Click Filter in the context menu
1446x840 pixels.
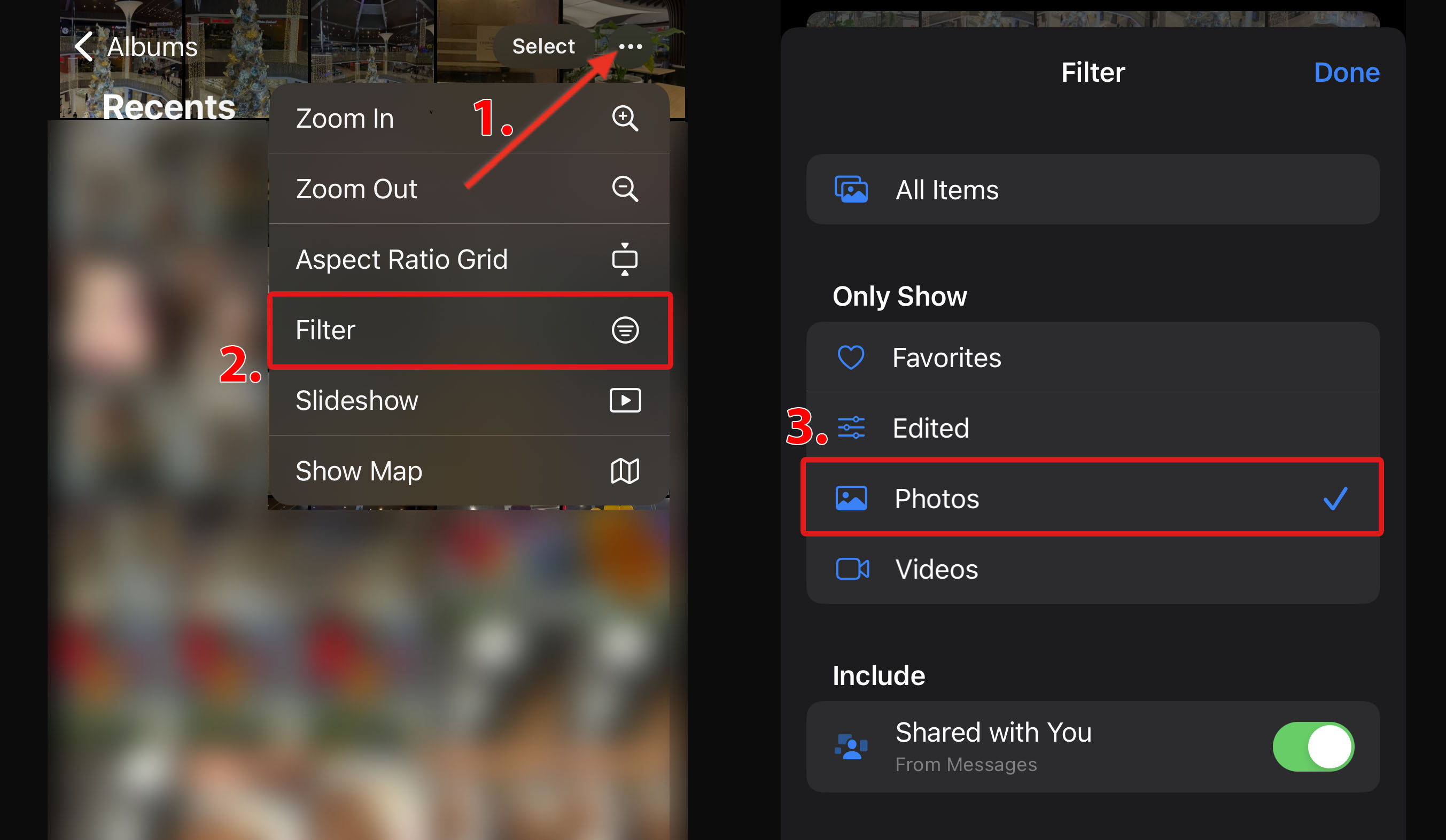[467, 330]
